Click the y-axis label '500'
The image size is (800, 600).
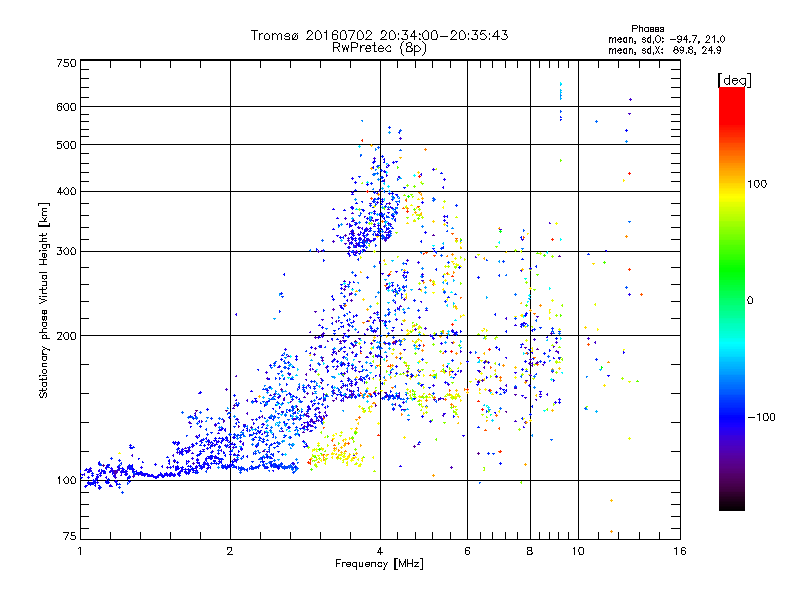point(67,145)
